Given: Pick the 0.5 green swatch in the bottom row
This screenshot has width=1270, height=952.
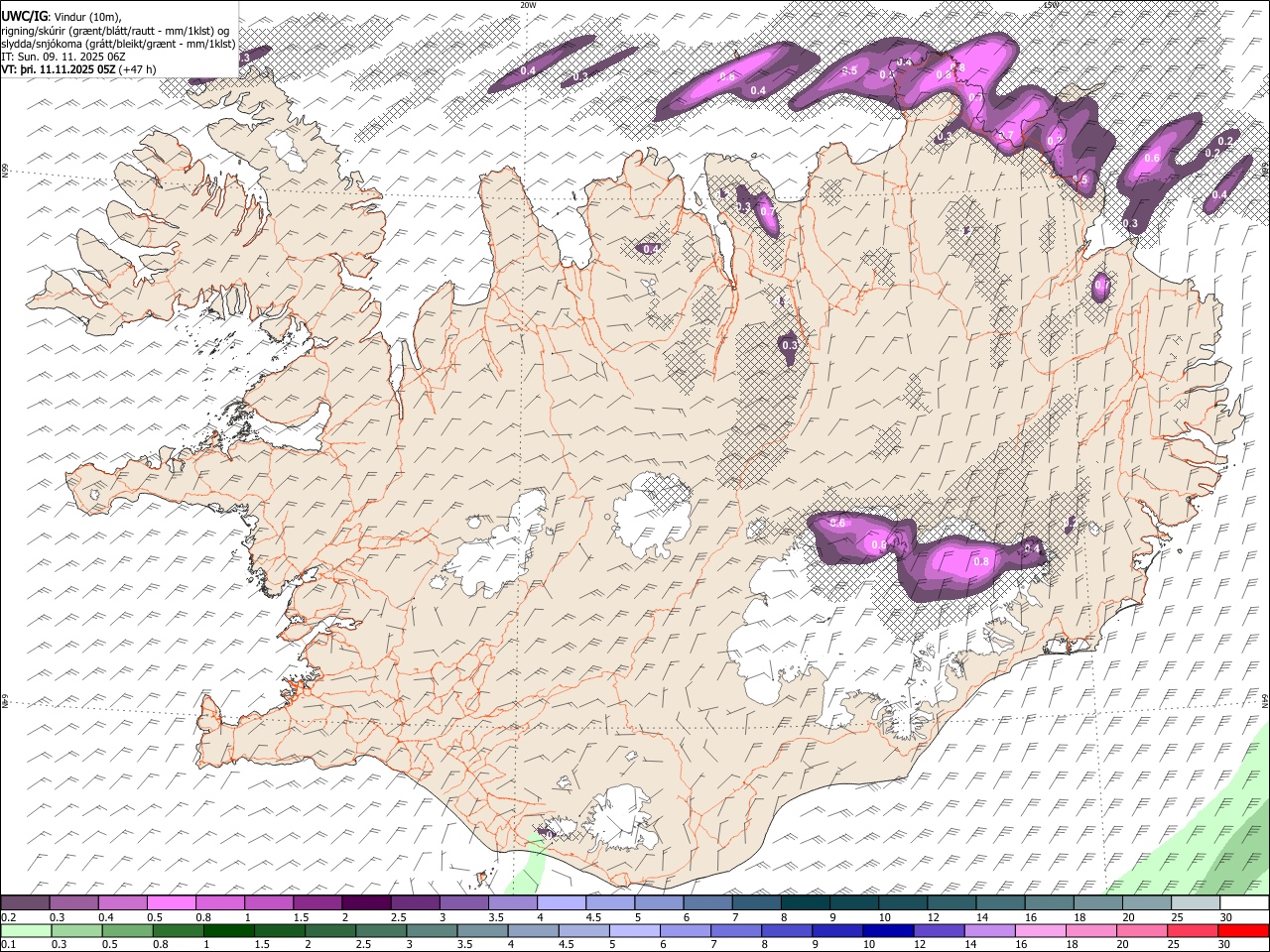Looking at the screenshot, I should (127, 930).
